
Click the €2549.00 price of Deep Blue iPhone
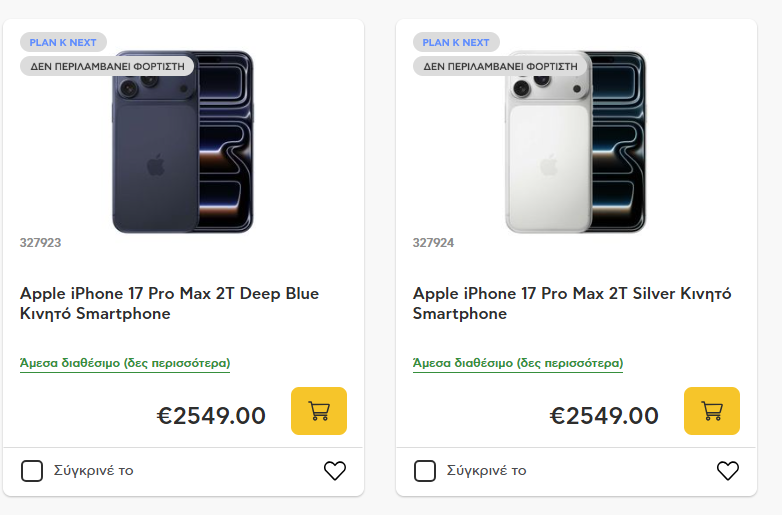tap(211, 416)
